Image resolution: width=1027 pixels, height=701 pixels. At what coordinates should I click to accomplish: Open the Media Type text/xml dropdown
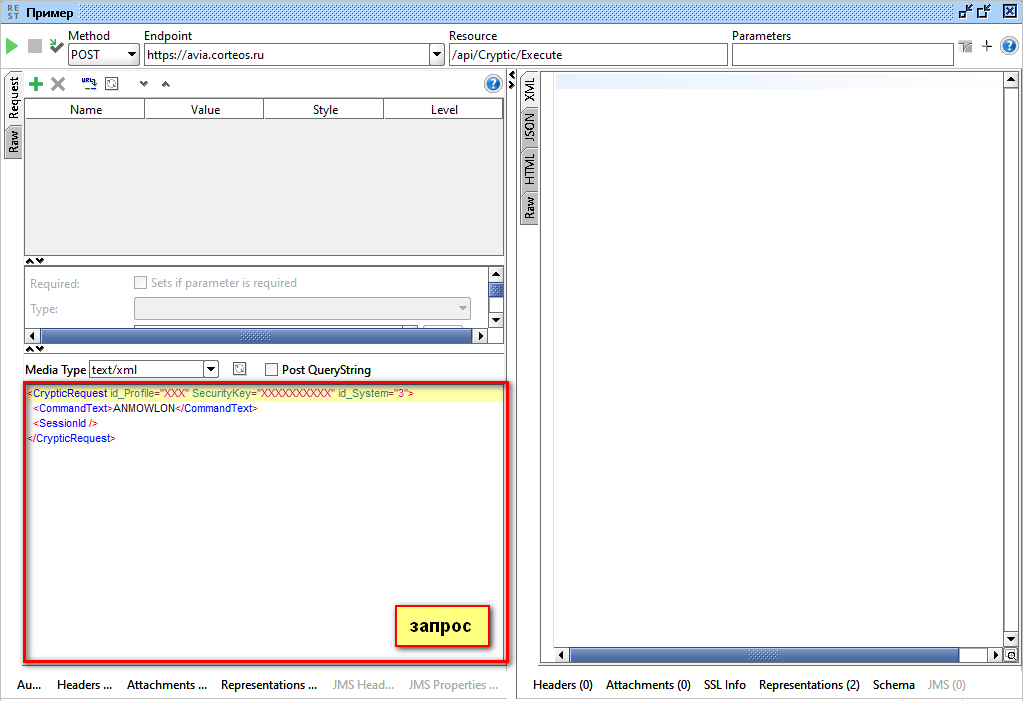(x=210, y=370)
